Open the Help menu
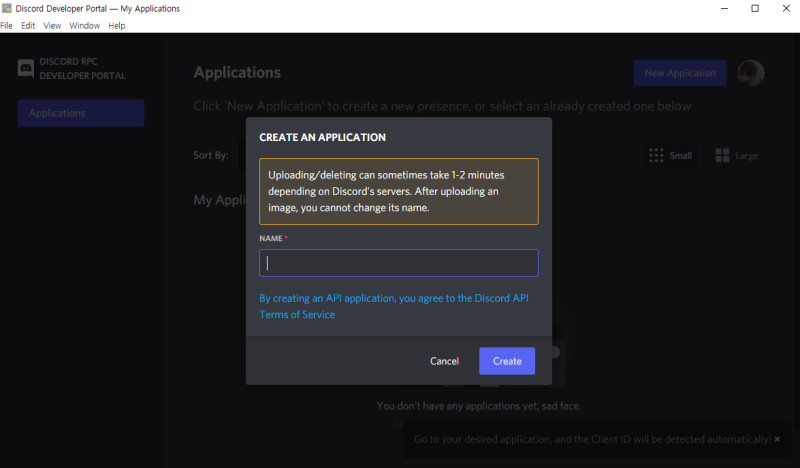The height and width of the screenshot is (468, 800). 117,26
